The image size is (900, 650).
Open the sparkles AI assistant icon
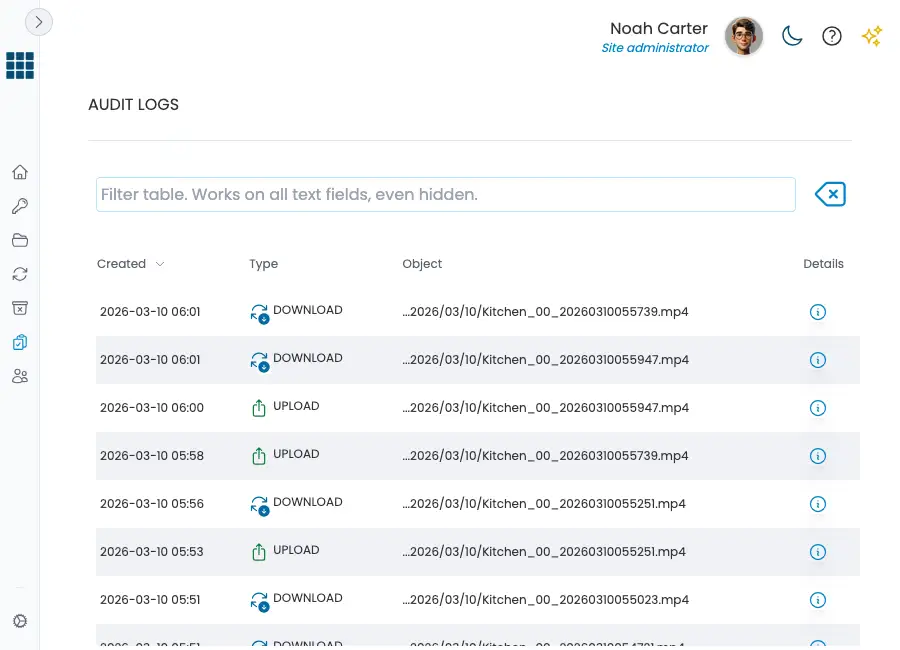(x=872, y=36)
